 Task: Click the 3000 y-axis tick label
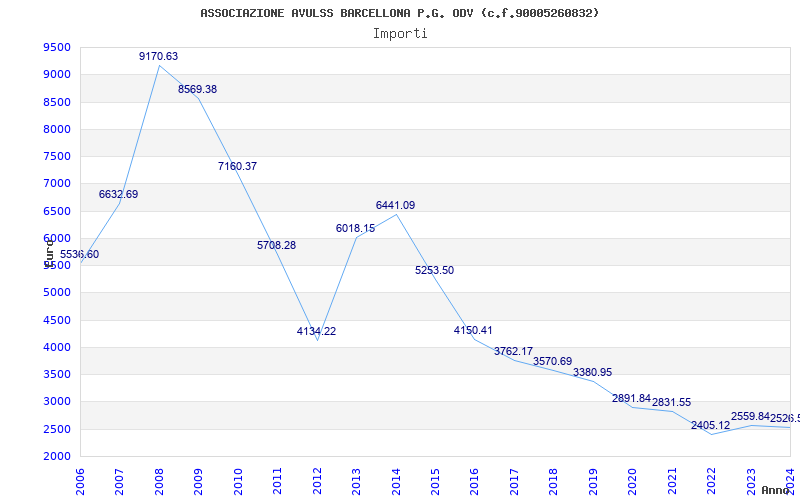pos(57,402)
